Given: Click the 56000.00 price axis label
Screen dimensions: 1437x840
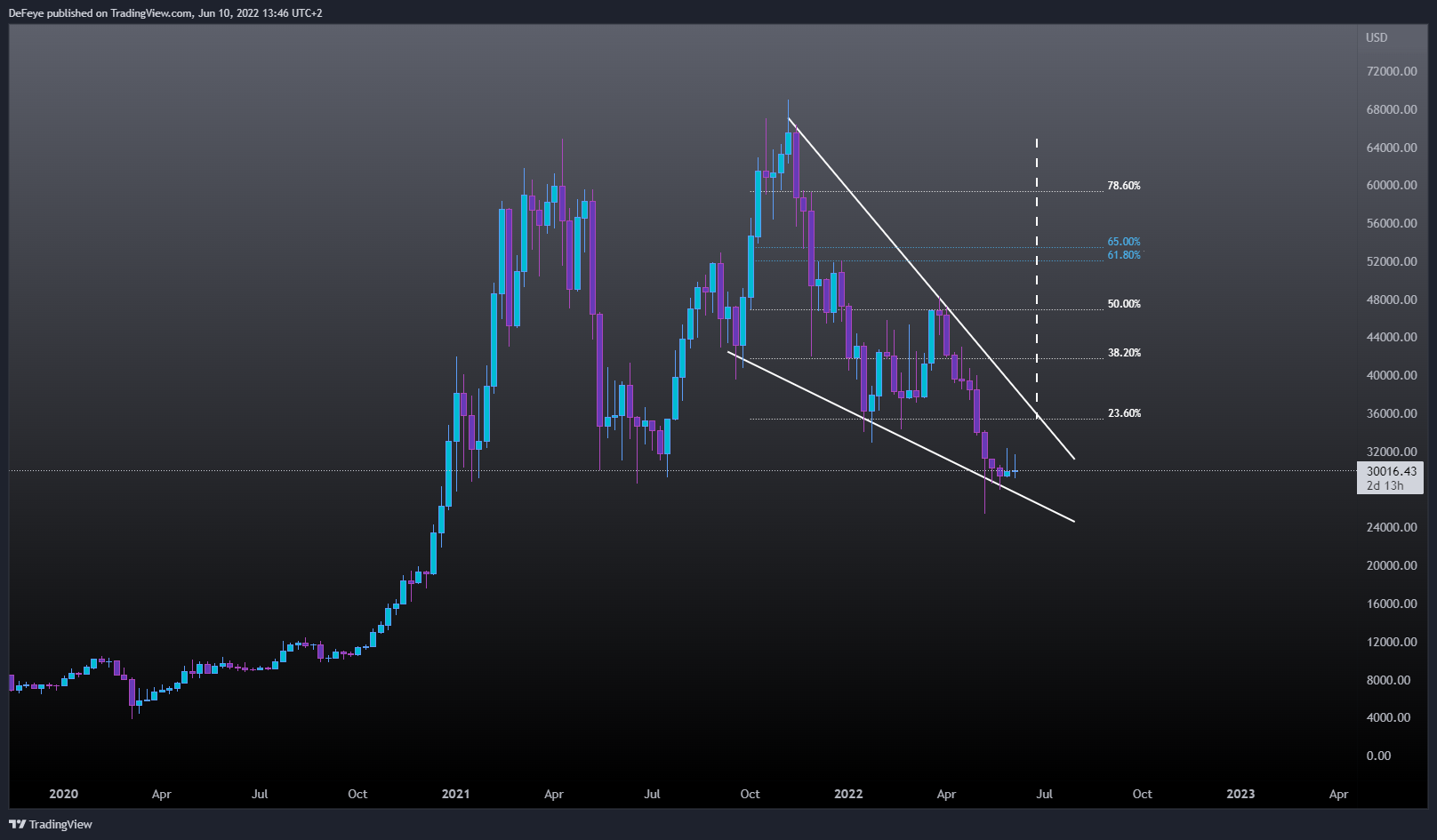Looking at the screenshot, I should [x=1392, y=223].
